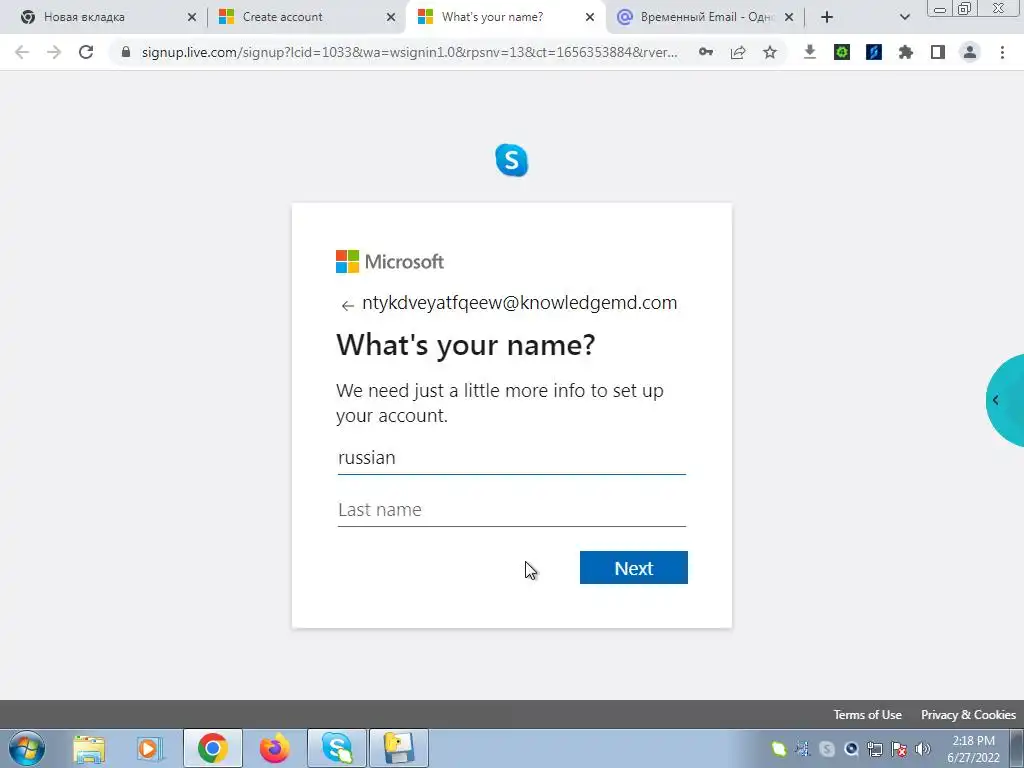
Task: Open the Terms of Use link
Action: tap(867, 714)
